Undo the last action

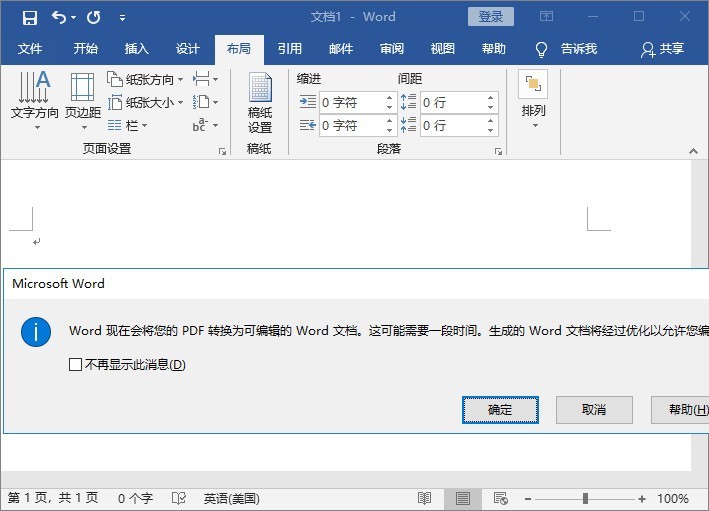click(59, 18)
